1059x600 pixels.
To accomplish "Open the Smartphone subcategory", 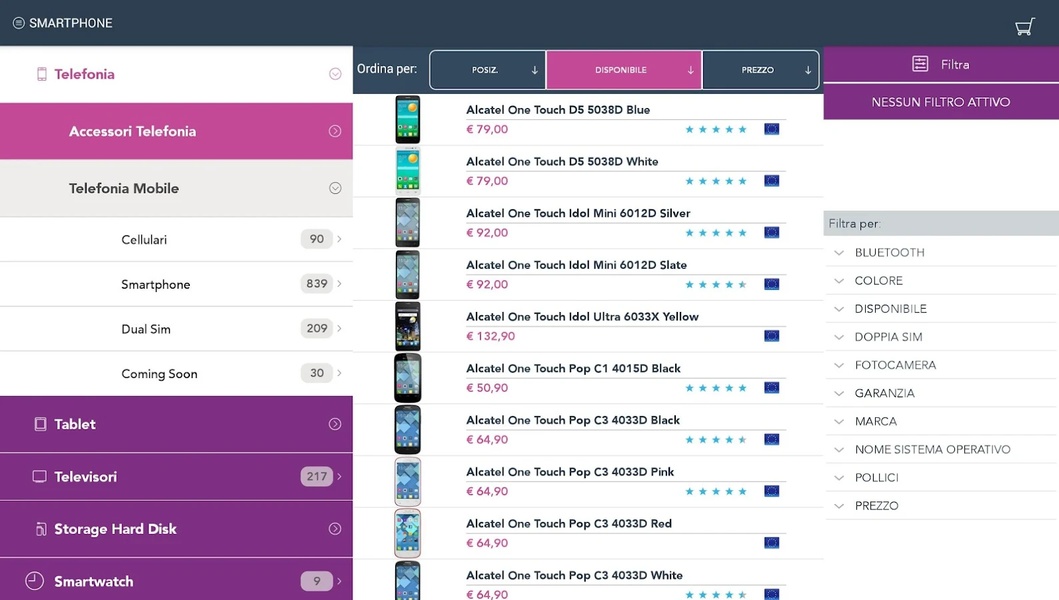I will coord(176,284).
